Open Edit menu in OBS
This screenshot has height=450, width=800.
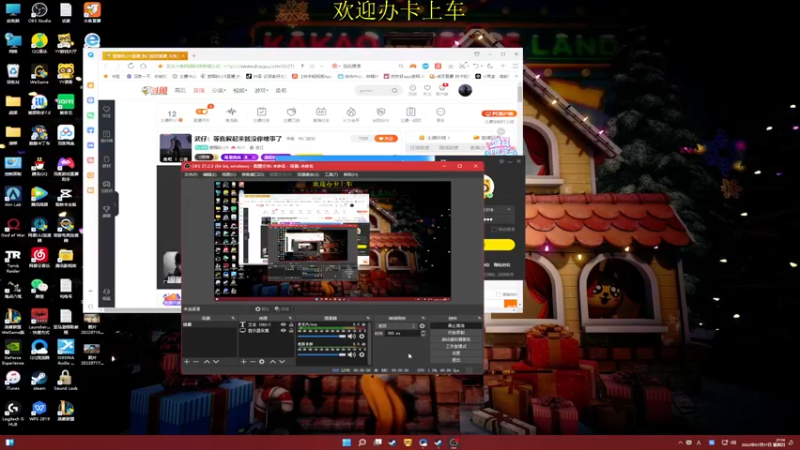(x=210, y=174)
